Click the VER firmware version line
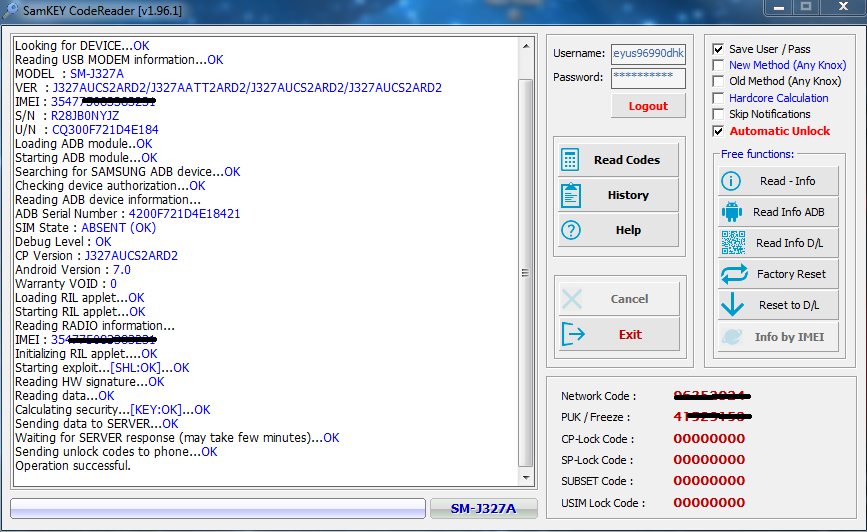 click(x=228, y=87)
